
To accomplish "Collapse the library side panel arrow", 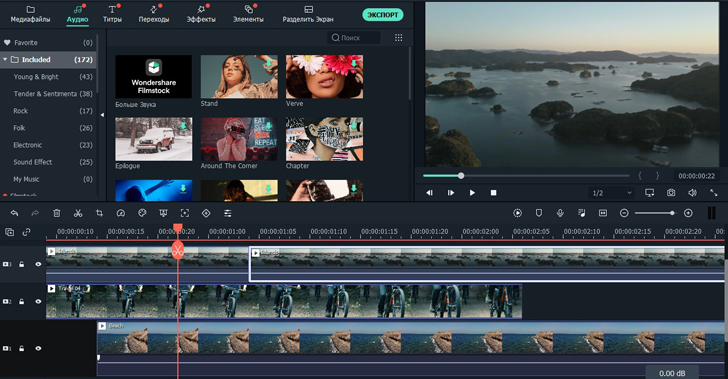I will pos(102,115).
